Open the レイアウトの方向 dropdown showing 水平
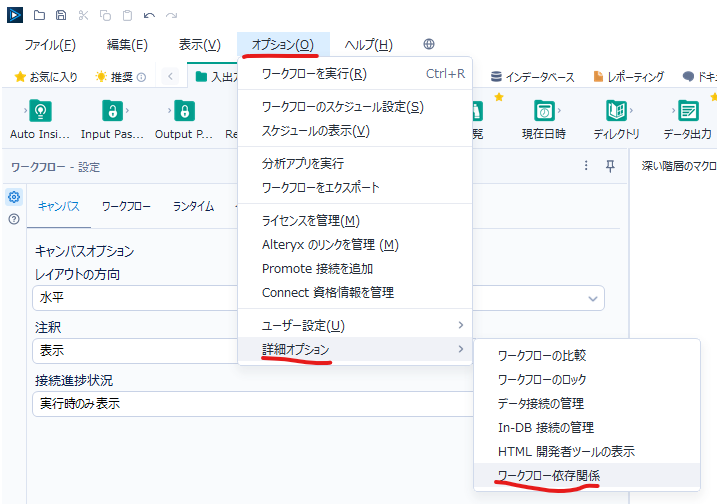Viewport: 717px width, 504px height. click(x=318, y=298)
